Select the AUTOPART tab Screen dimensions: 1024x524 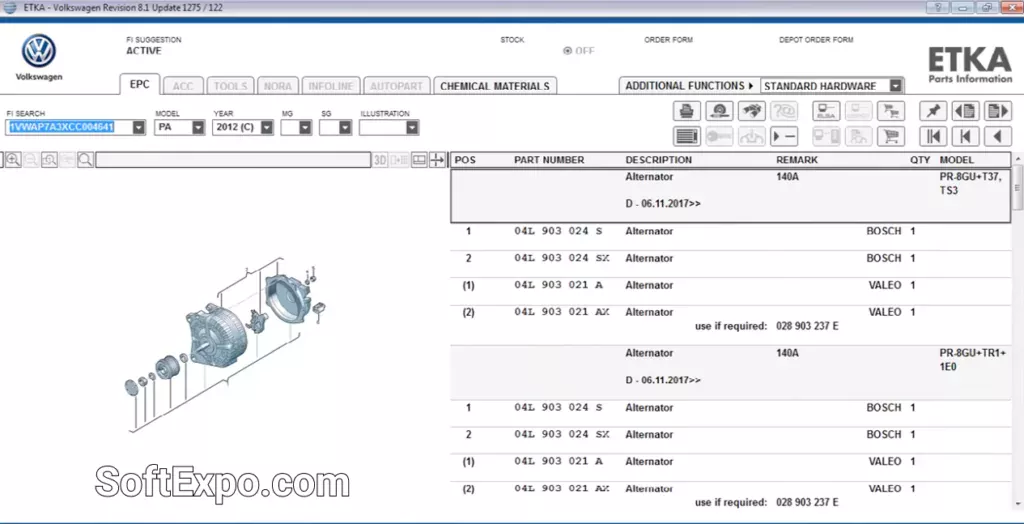coord(397,86)
